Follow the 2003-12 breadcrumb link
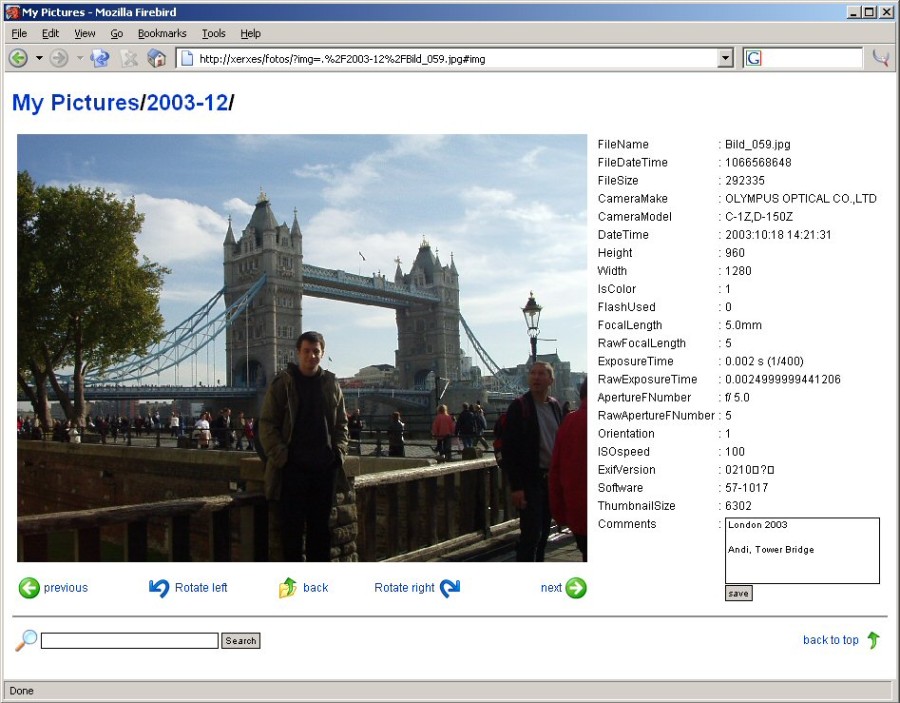The height and width of the screenshot is (703, 900). click(187, 103)
